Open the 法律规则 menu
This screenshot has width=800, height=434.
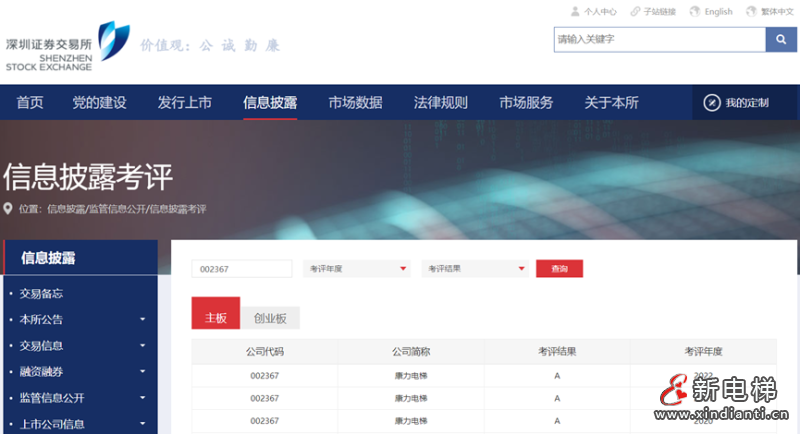(x=440, y=103)
